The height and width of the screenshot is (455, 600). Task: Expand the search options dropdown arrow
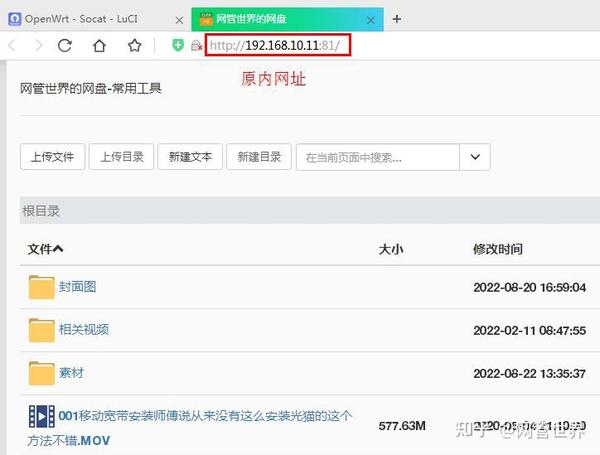475,157
